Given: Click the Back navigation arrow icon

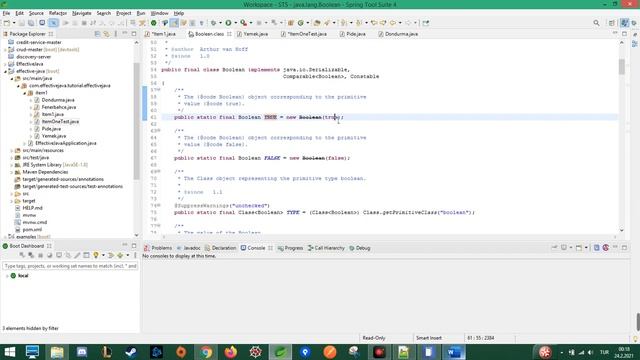Looking at the screenshot, I should tap(393, 23).
